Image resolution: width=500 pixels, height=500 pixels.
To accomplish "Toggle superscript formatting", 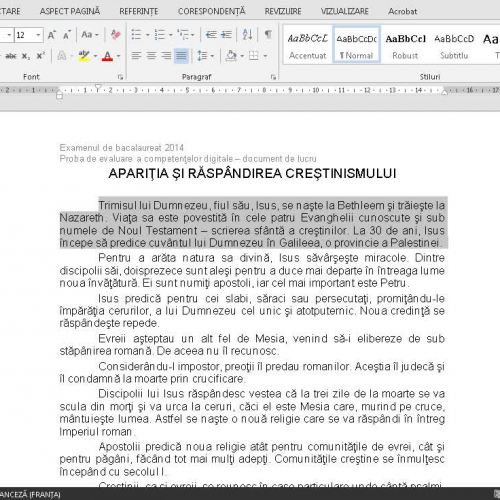I will [41, 56].
